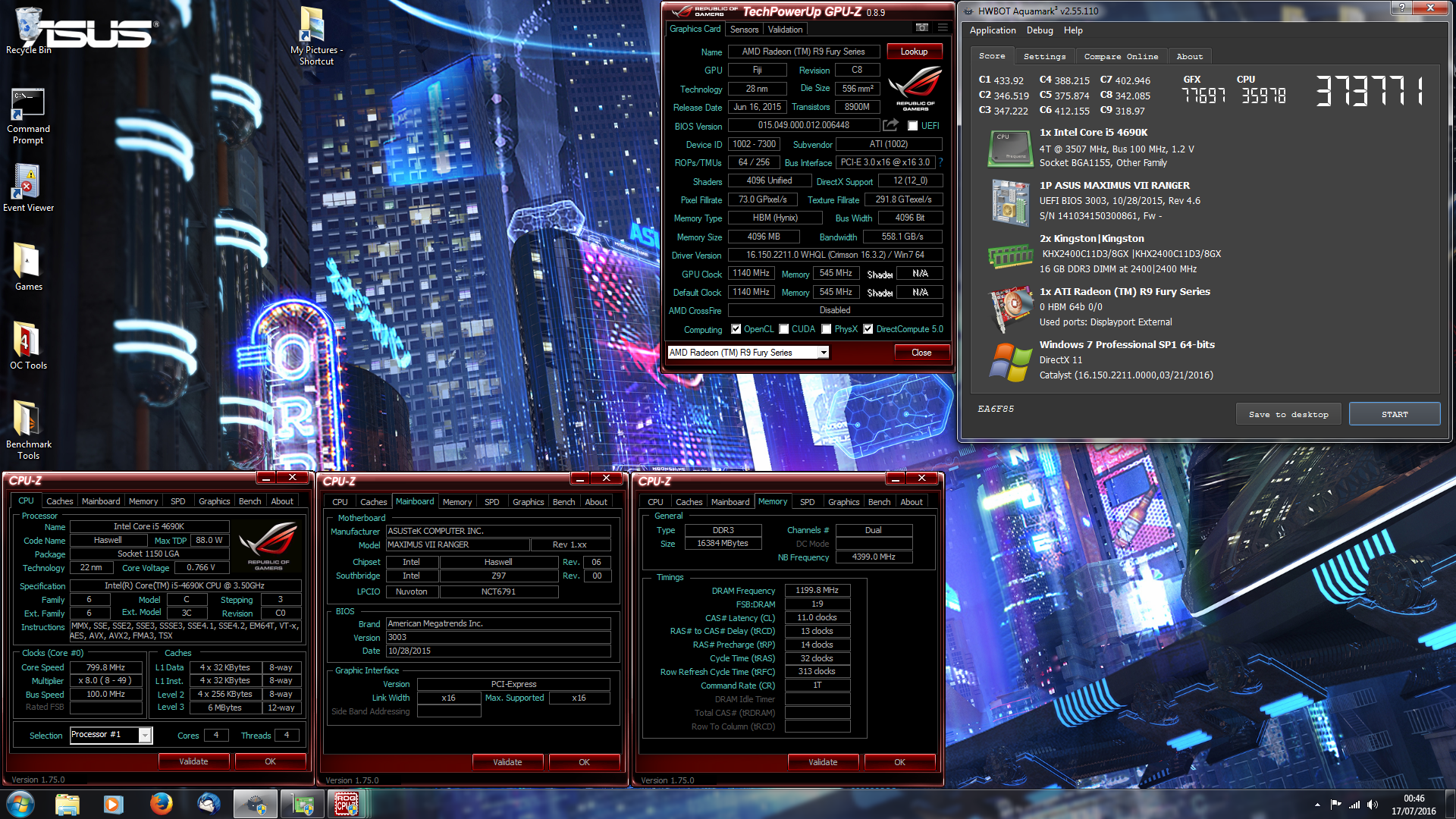
Task: Launch Command Prompt desktop shortcut
Action: [28, 116]
